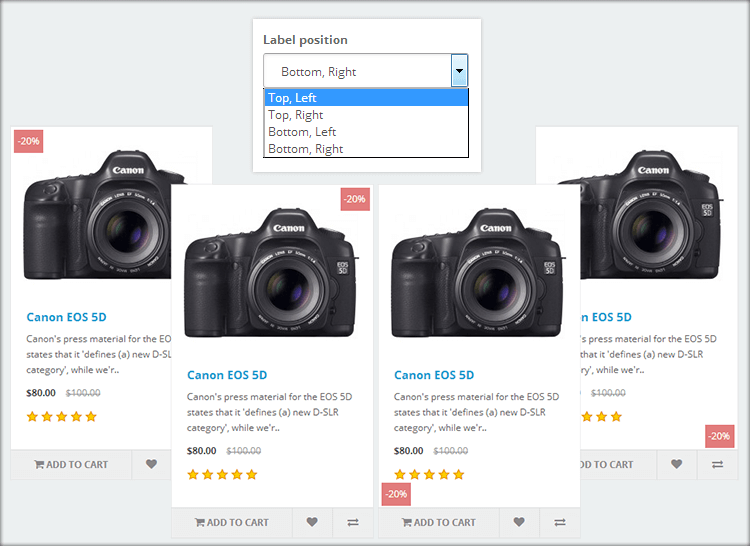Add to cart on bottom-left badge card
750x546 pixels.
tap(438, 522)
